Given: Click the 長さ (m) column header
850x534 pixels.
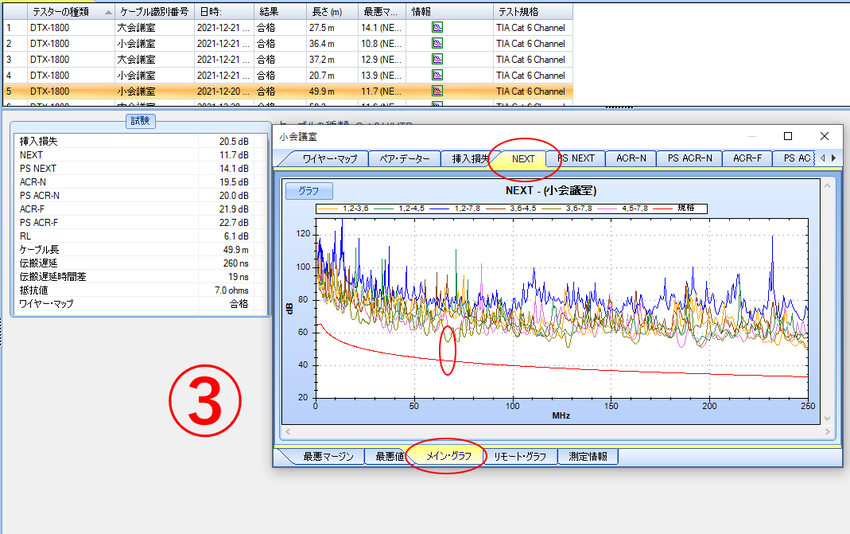Looking at the screenshot, I should tap(331, 11).
